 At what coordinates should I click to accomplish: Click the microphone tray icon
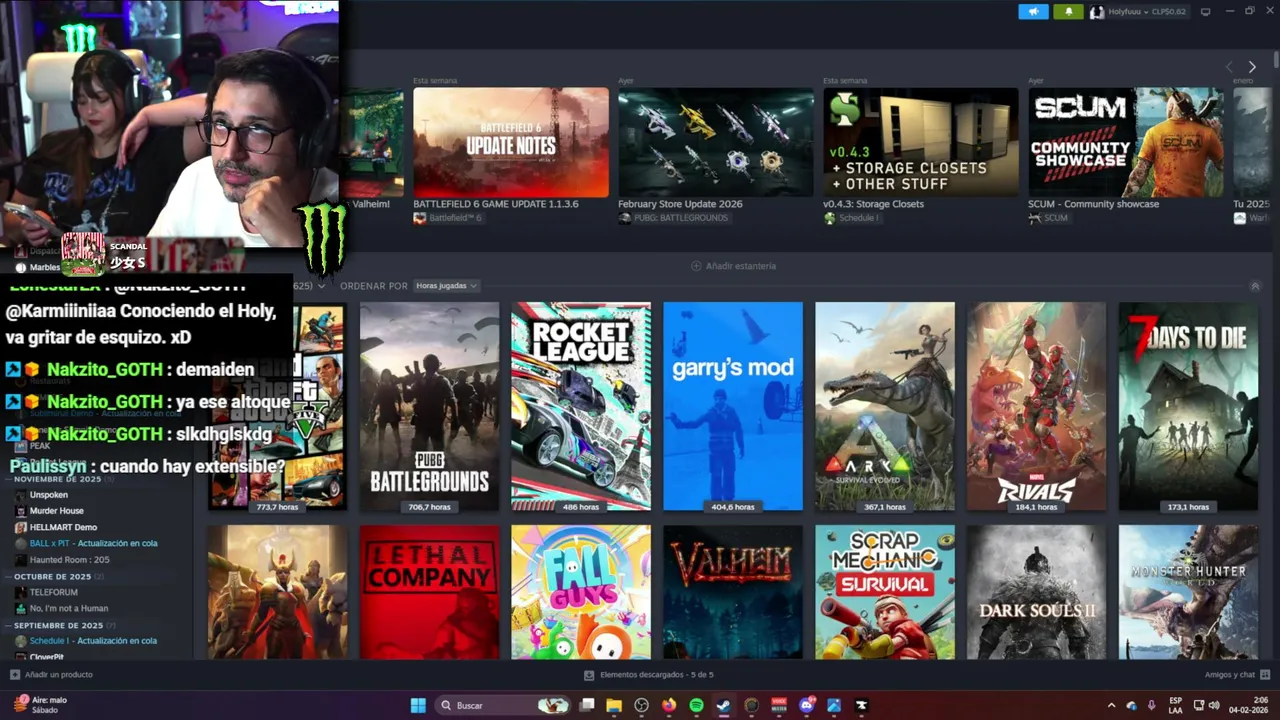tap(1152, 705)
